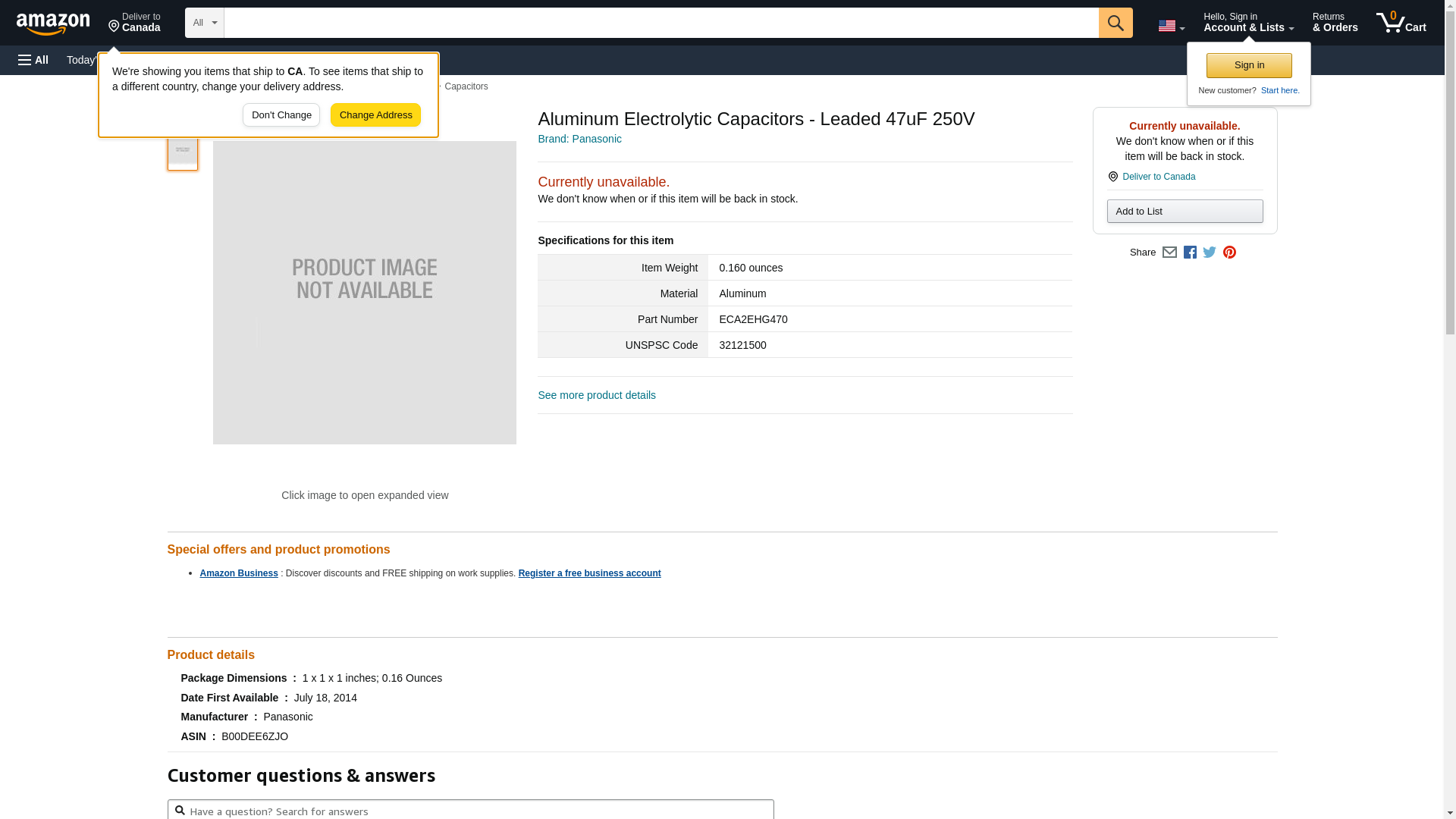
Task: Open the All hamburger menu
Action: coord(33,60)
